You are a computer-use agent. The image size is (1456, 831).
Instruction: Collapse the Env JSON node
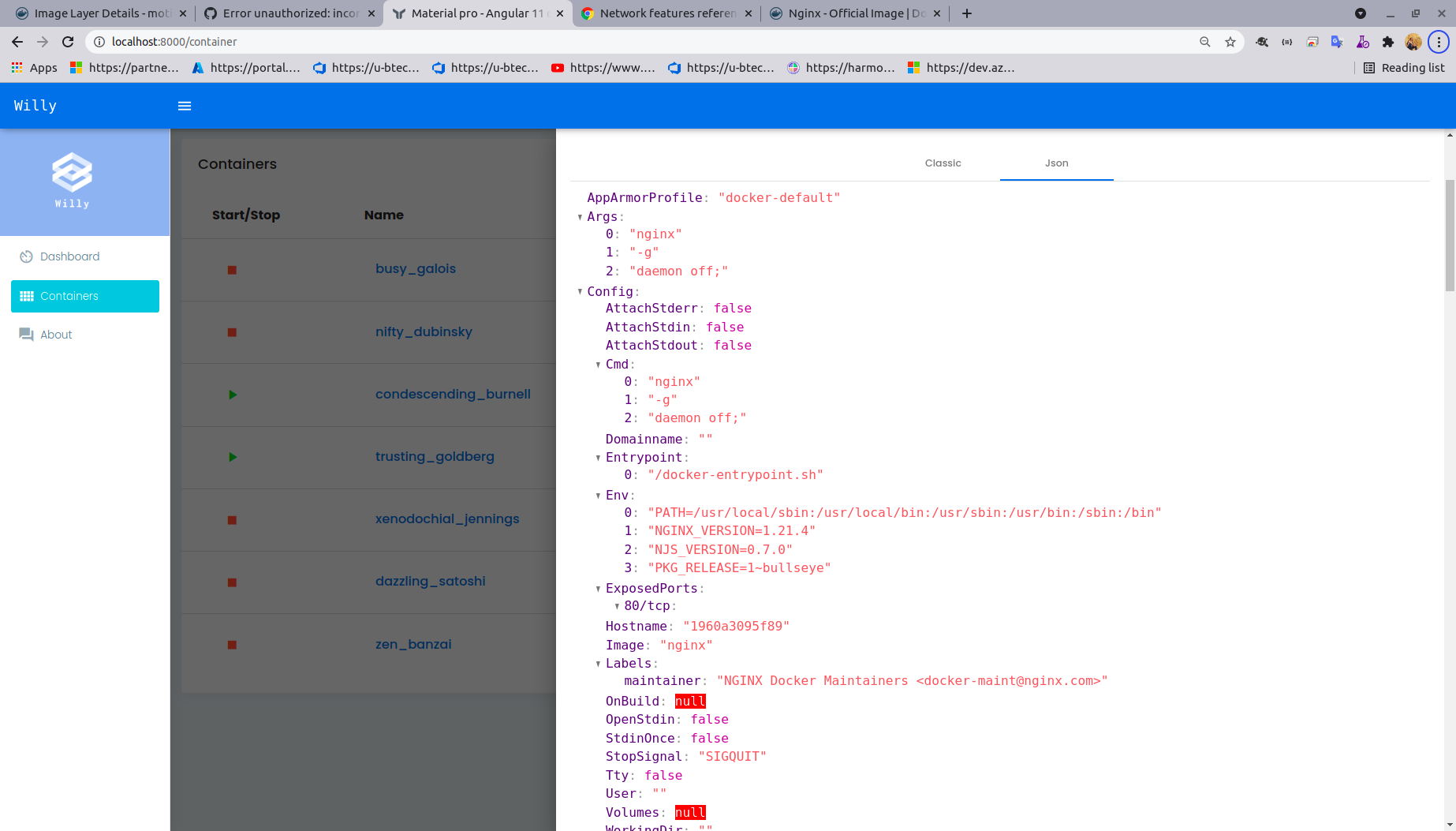[598, 496]
